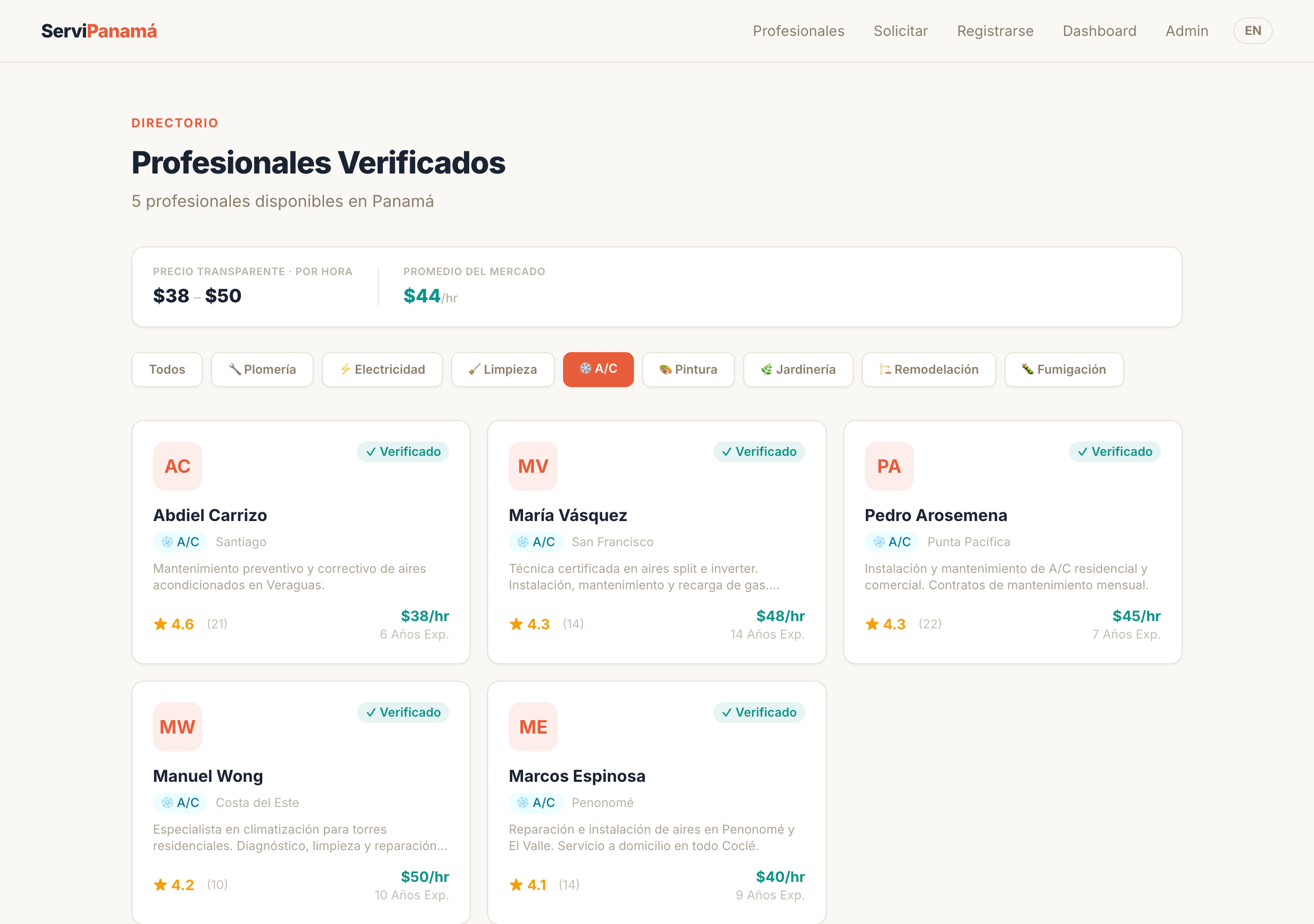Click Verificado badge on Abdiel Carrizo card
Screen dimensions: 1314x924
point(403,452)
